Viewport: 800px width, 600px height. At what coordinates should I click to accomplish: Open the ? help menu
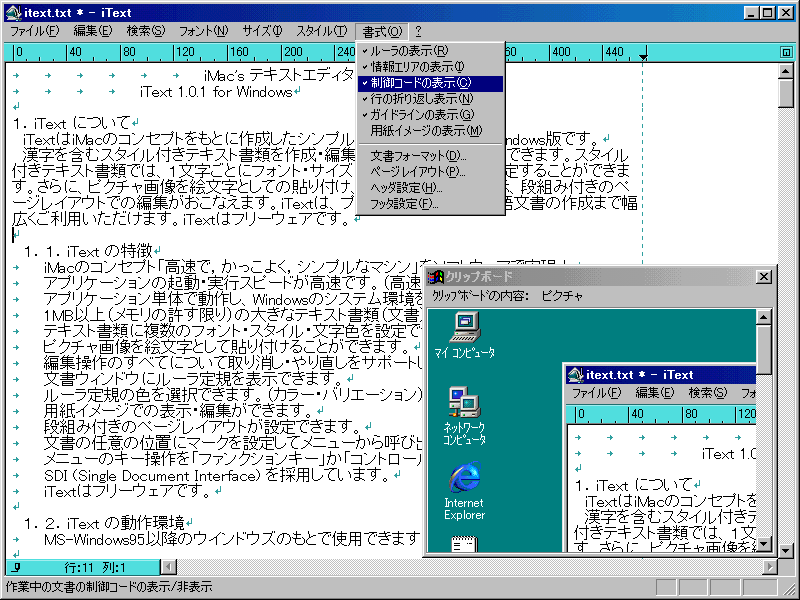[x=418, y=31]
